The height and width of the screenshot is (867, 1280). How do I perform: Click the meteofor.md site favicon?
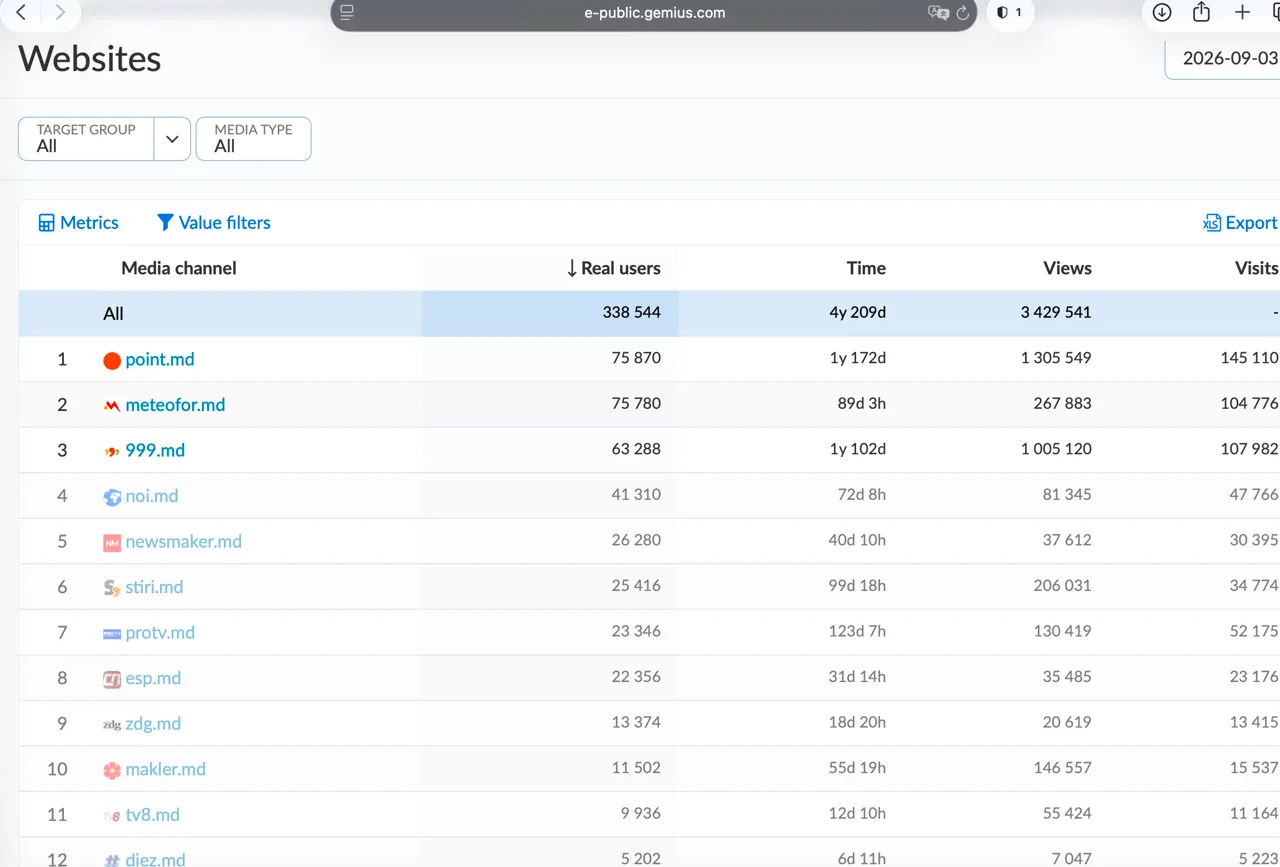[112, 406]
